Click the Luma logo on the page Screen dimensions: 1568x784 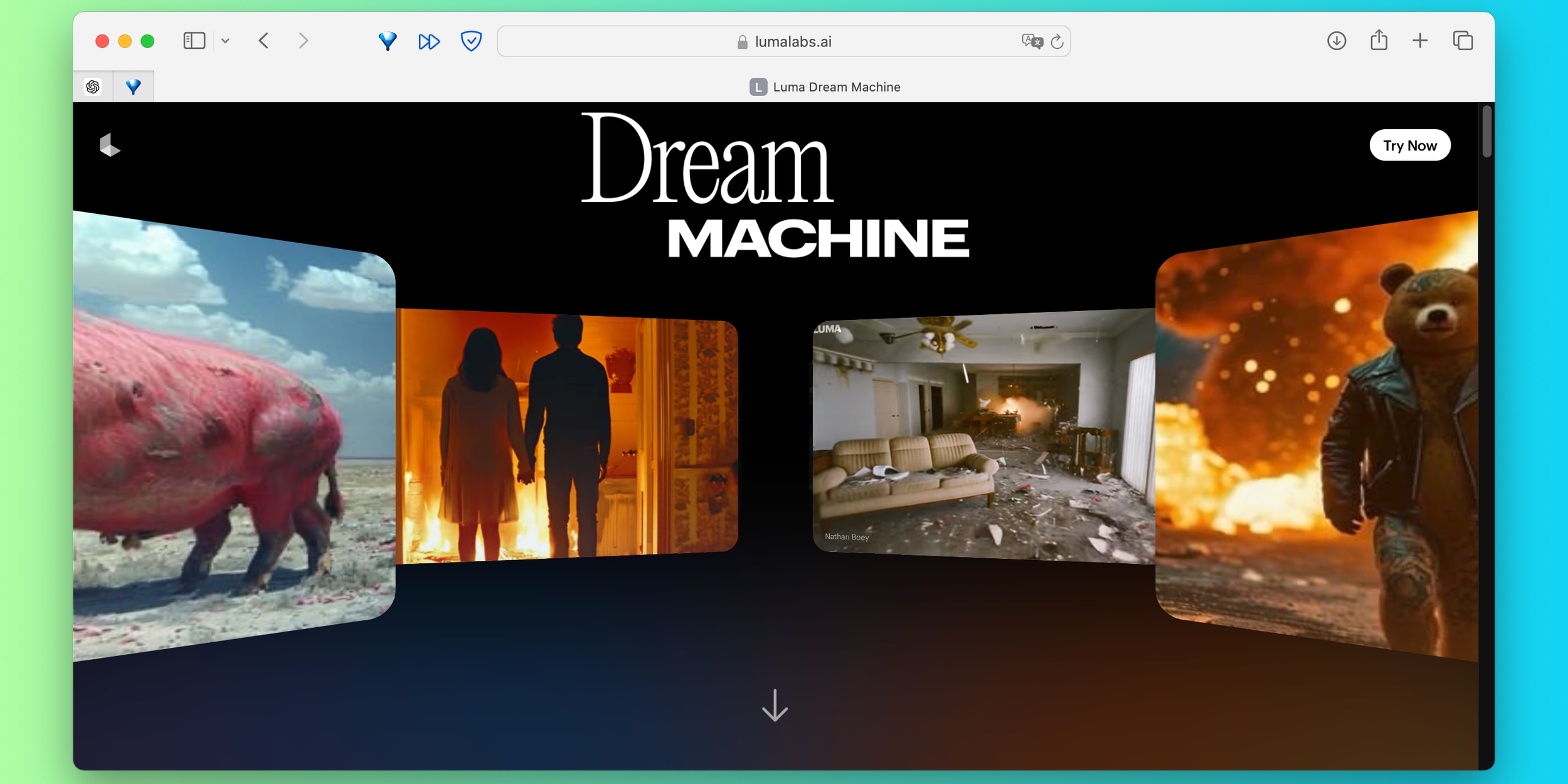(x=110, y=145)
